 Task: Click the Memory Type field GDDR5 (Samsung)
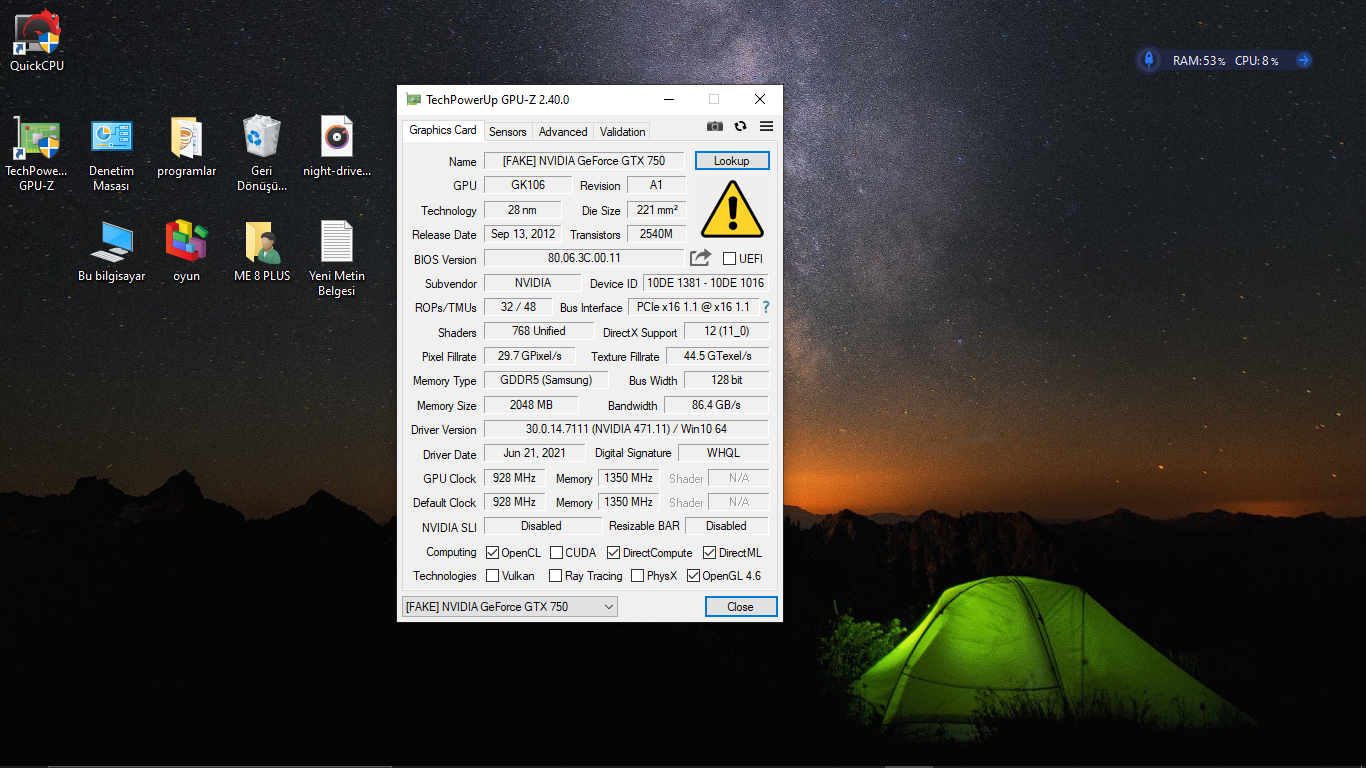pos(545,380)
